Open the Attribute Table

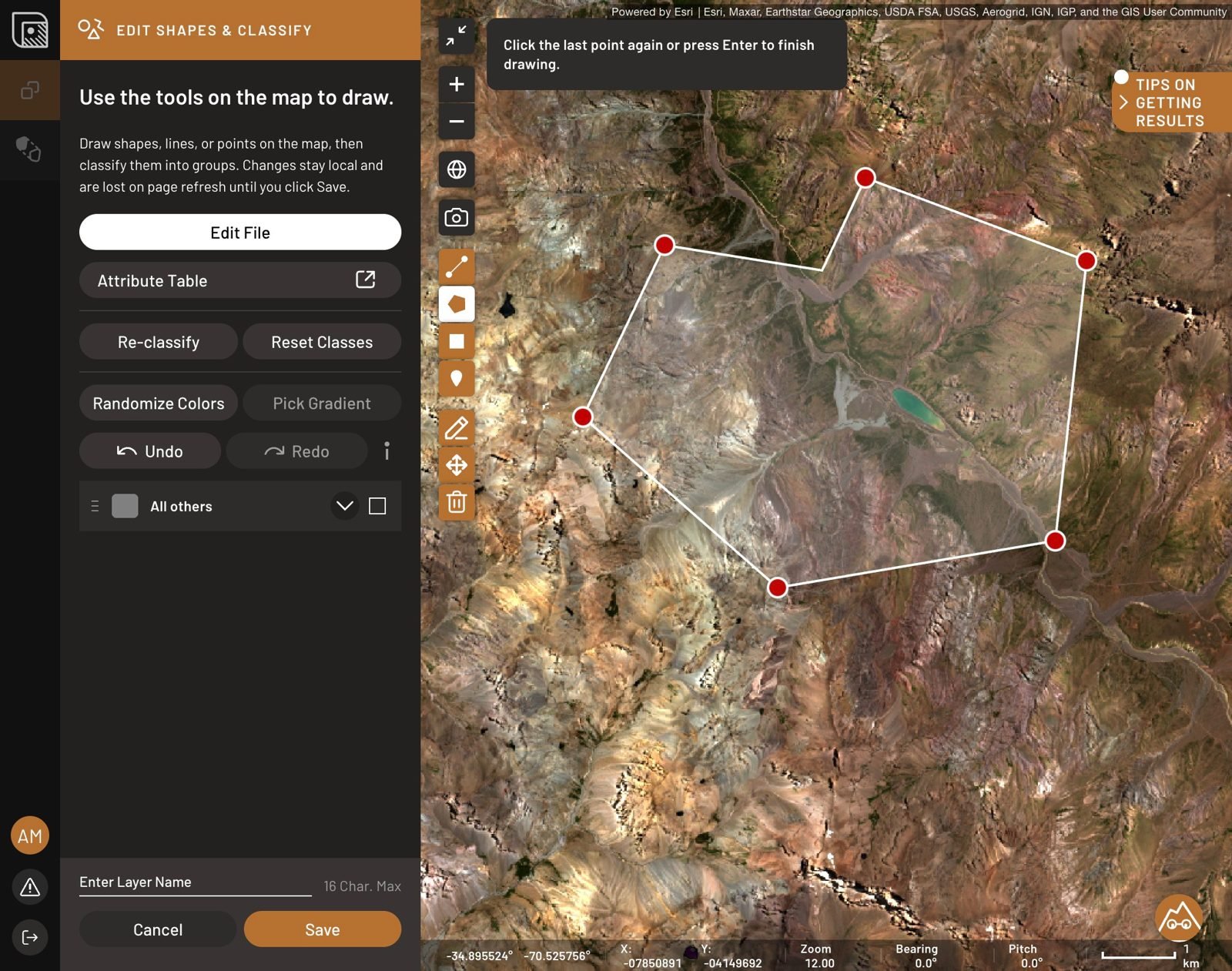point(240,280)
